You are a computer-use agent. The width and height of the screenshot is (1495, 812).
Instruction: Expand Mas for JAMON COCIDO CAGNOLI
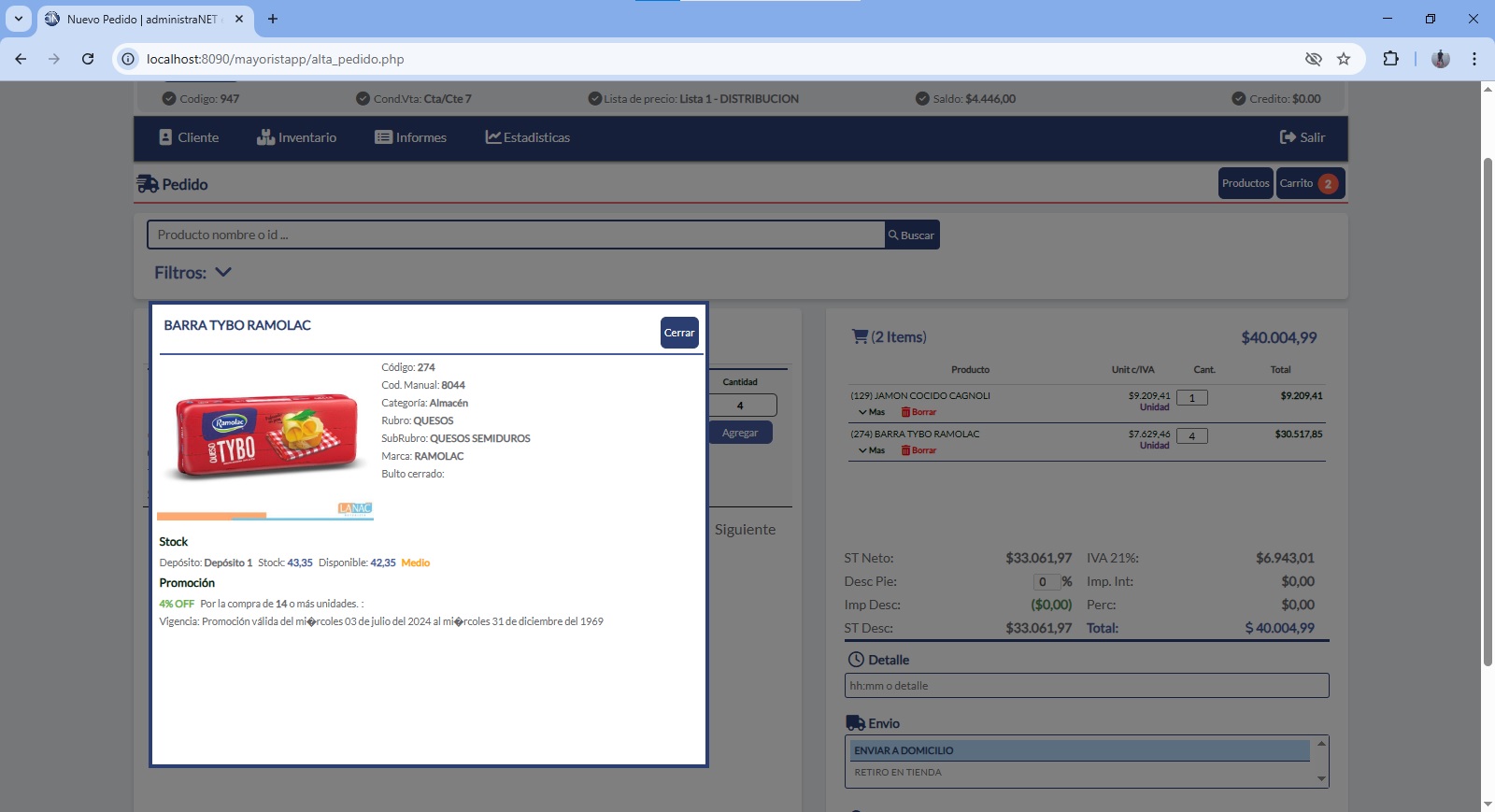click(x=872, y=412)
